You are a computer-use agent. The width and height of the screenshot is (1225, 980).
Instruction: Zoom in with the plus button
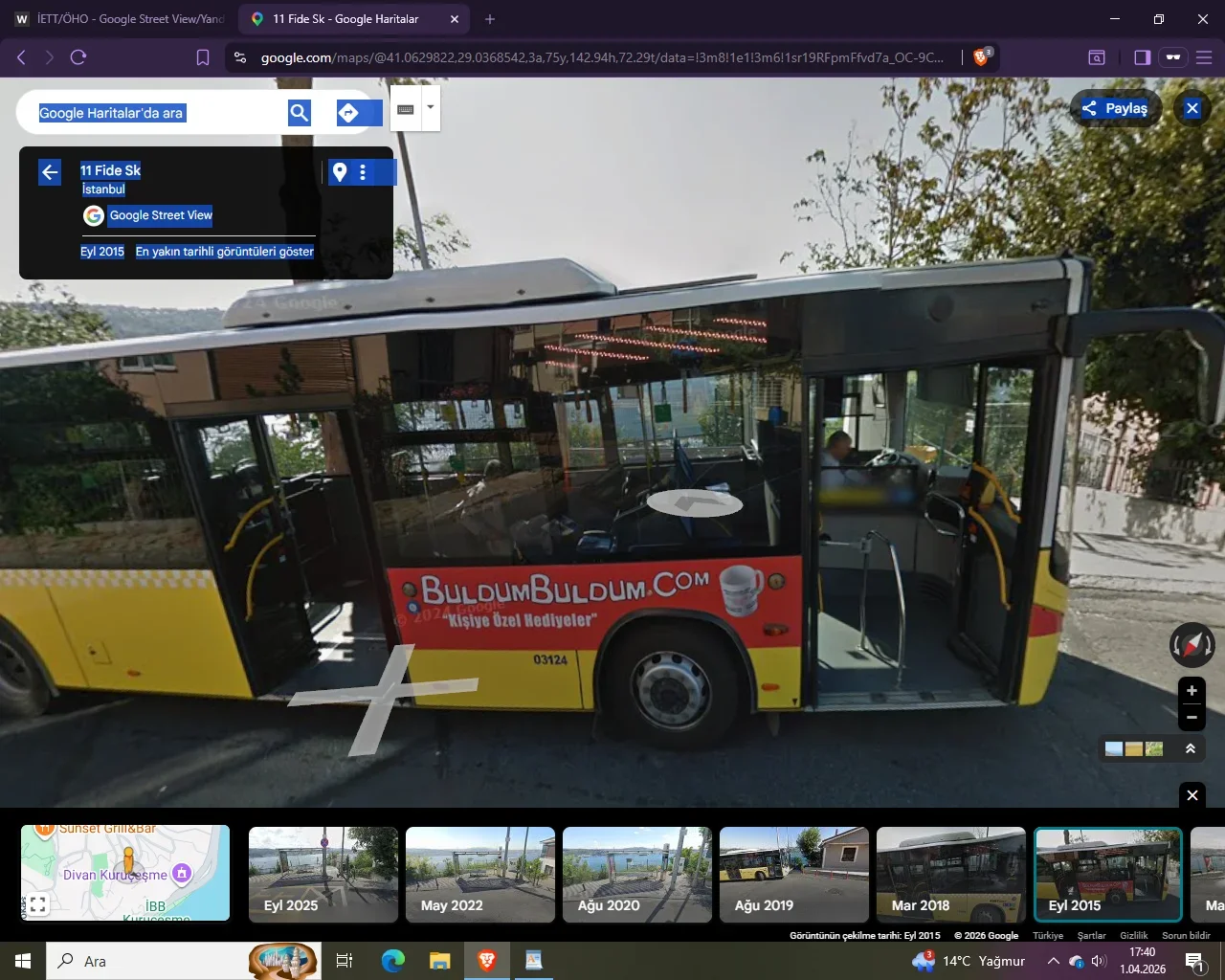coord(1192,691)
